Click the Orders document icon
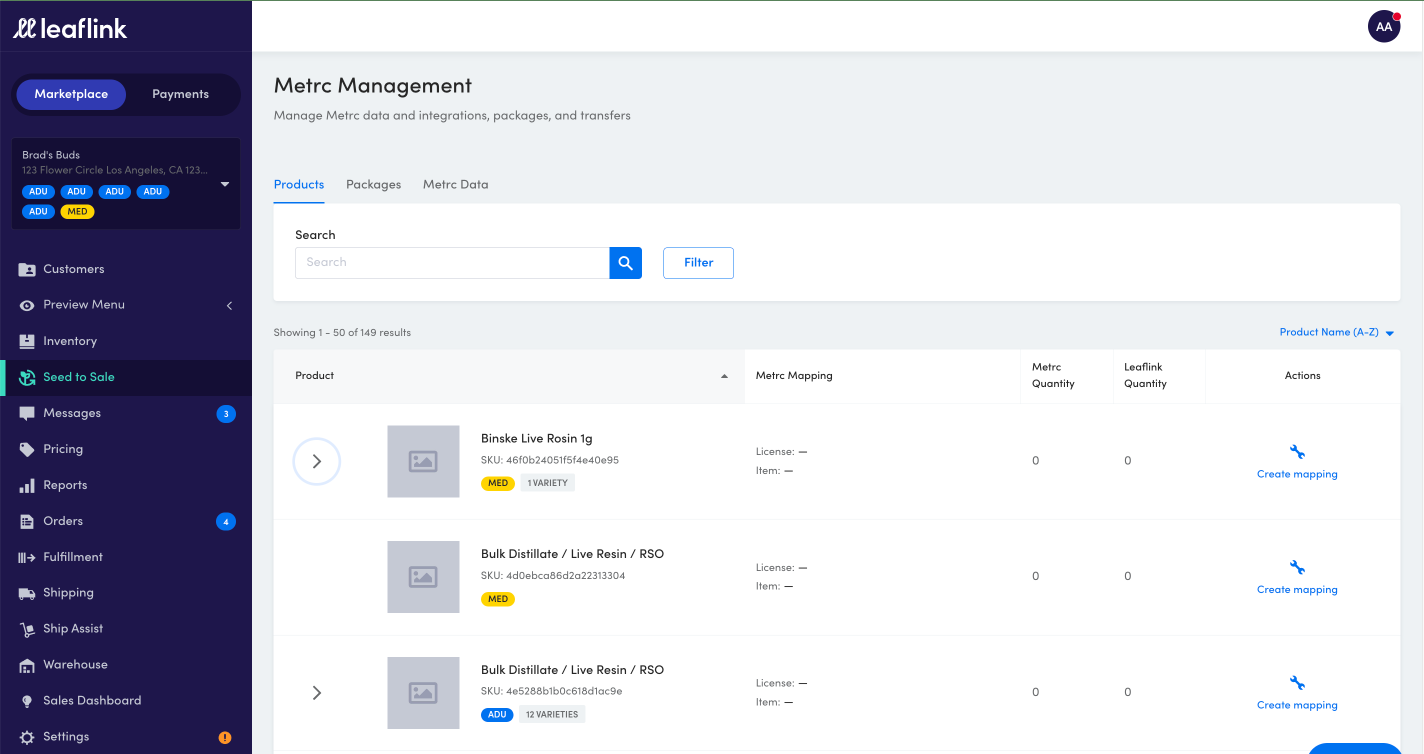Viewport: 1424px width, 754px height. pos(27,521)
